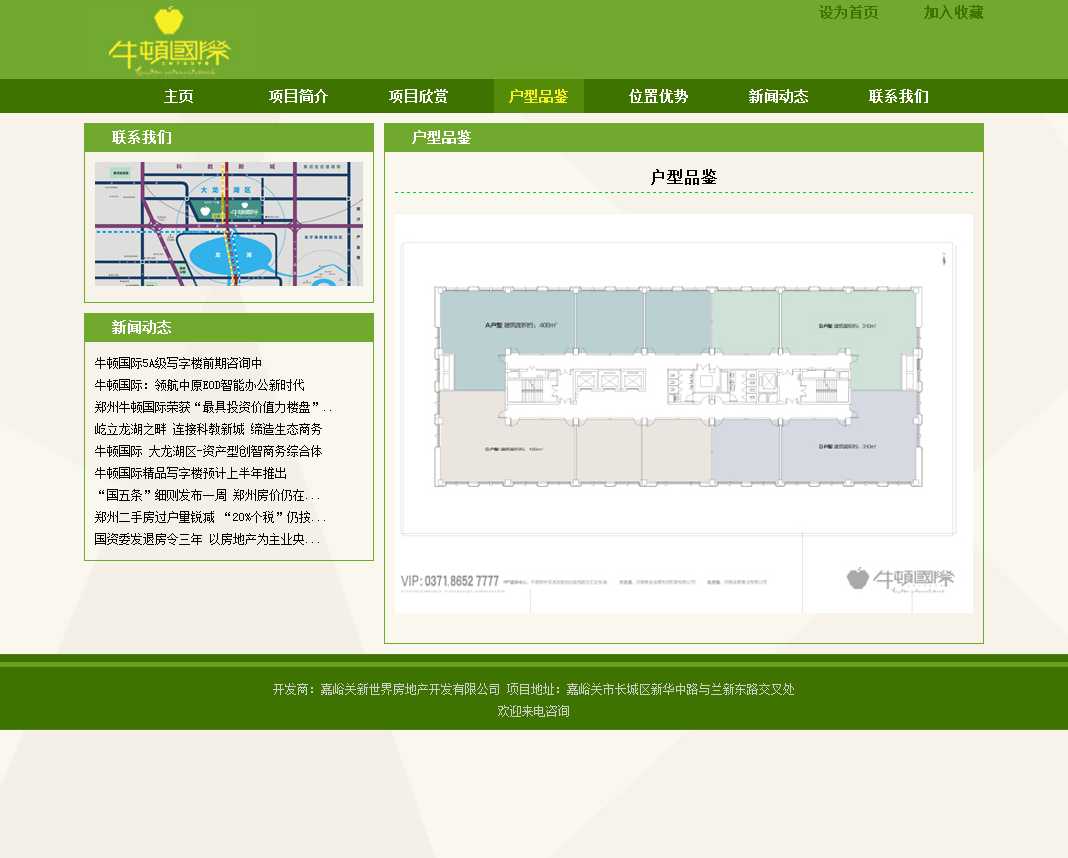This screenshot has height=858, width=1068.
Task: Open the floor plan image
Action: (x=684, y=413)
